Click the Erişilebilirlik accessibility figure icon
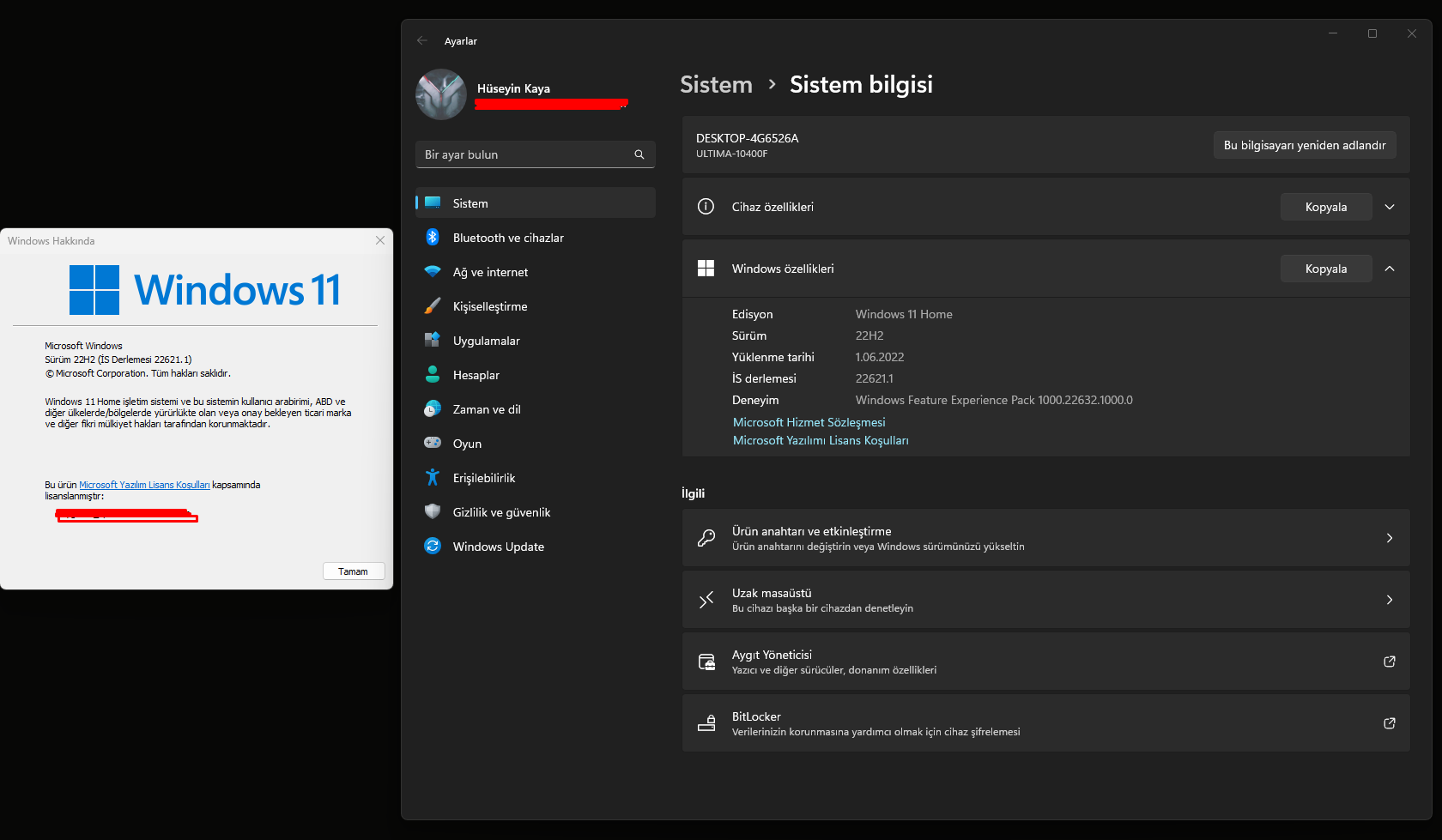The image size is (1442, 840). (x=433, y=477)
